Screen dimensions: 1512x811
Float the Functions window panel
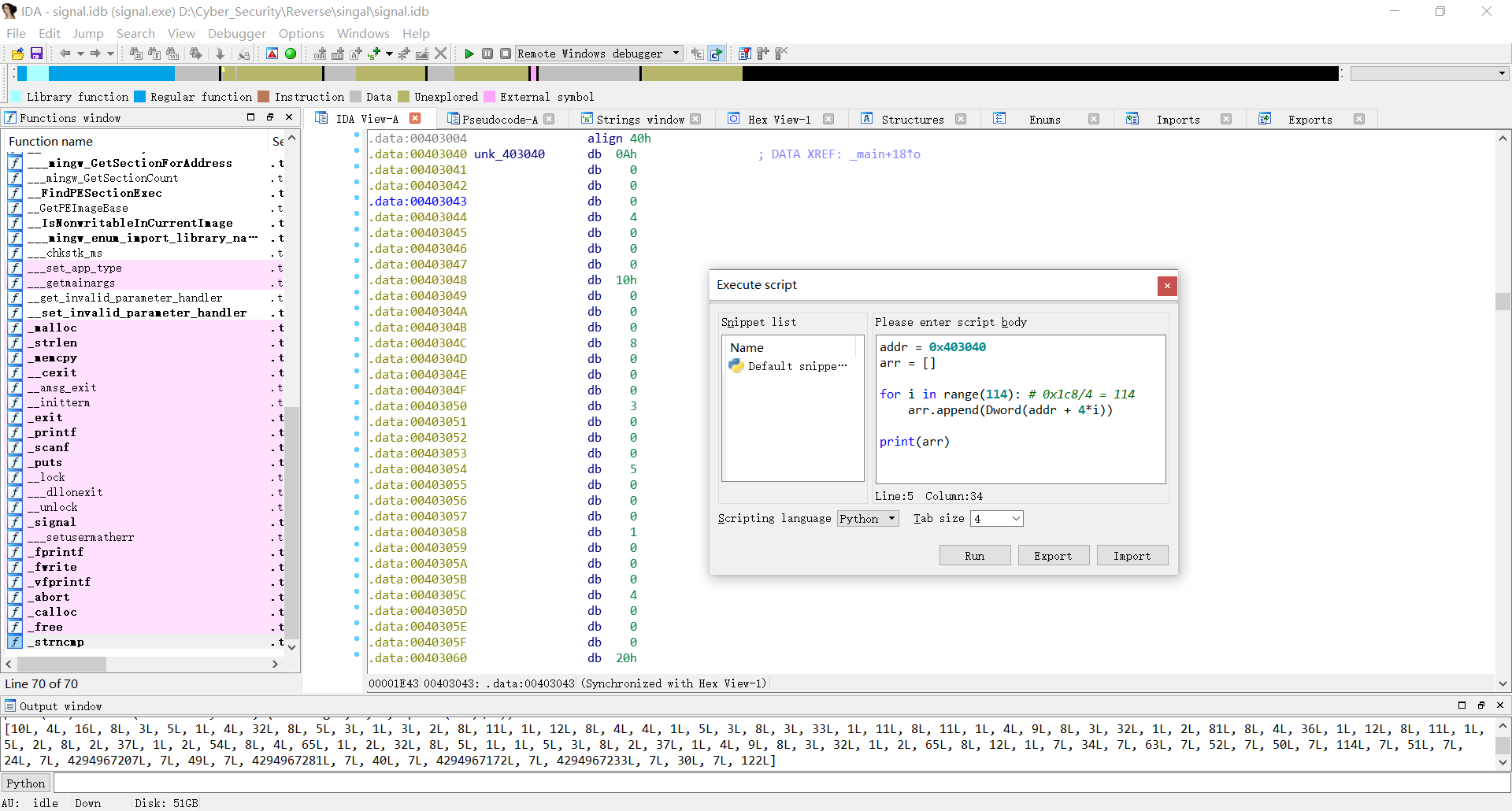coord(270,117)
